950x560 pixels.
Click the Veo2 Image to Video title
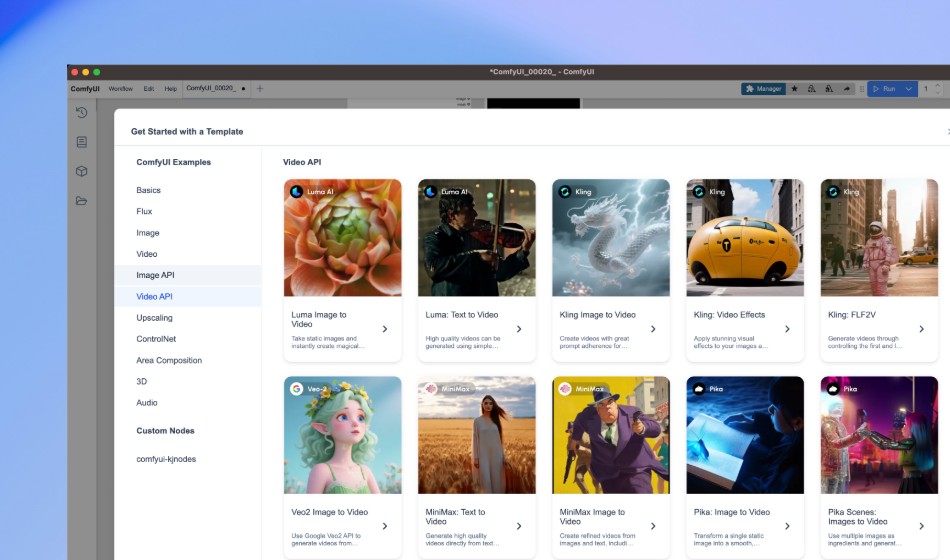(330, 512)
